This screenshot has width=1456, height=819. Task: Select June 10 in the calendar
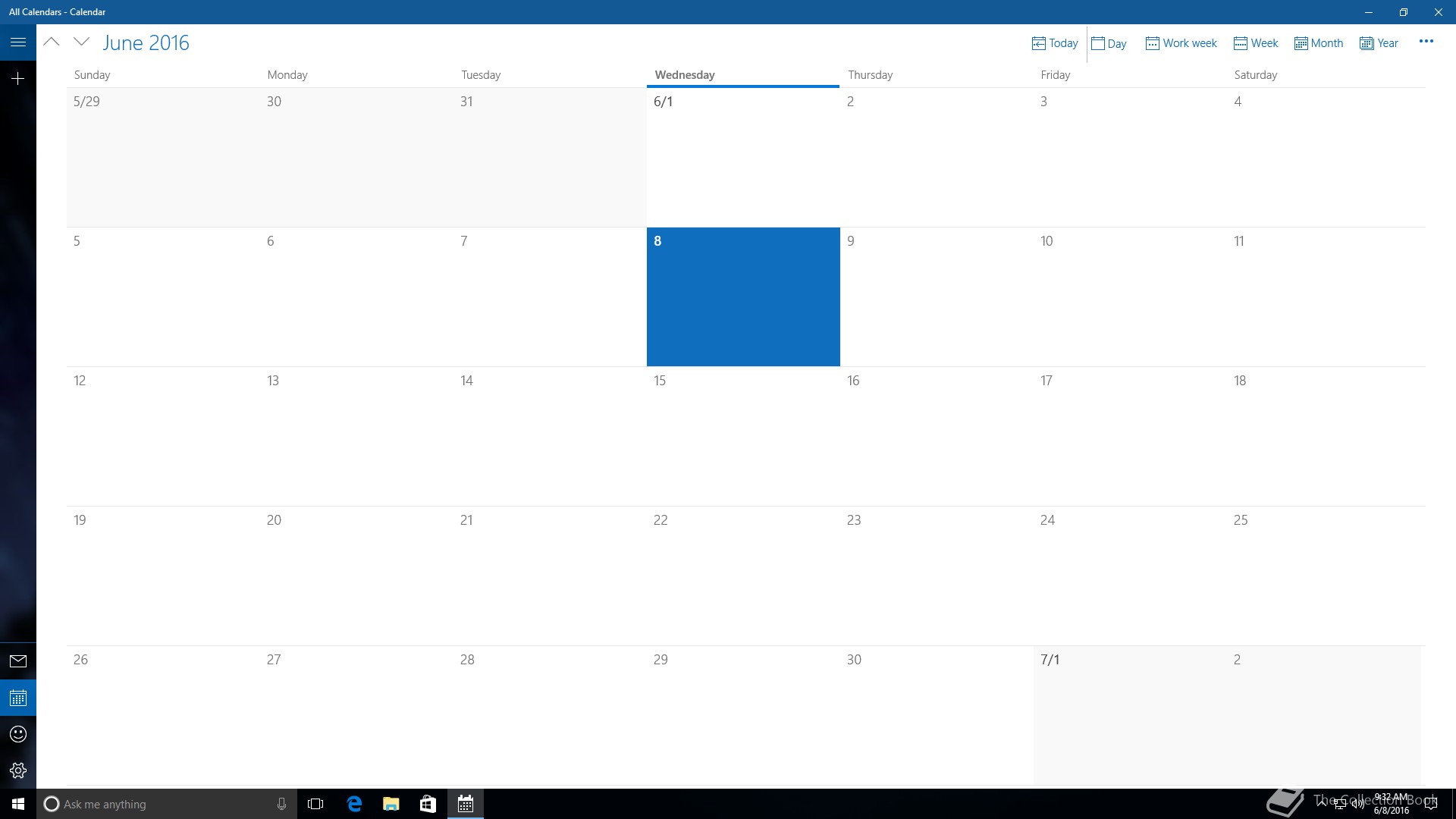click(x=1130, y=297)
